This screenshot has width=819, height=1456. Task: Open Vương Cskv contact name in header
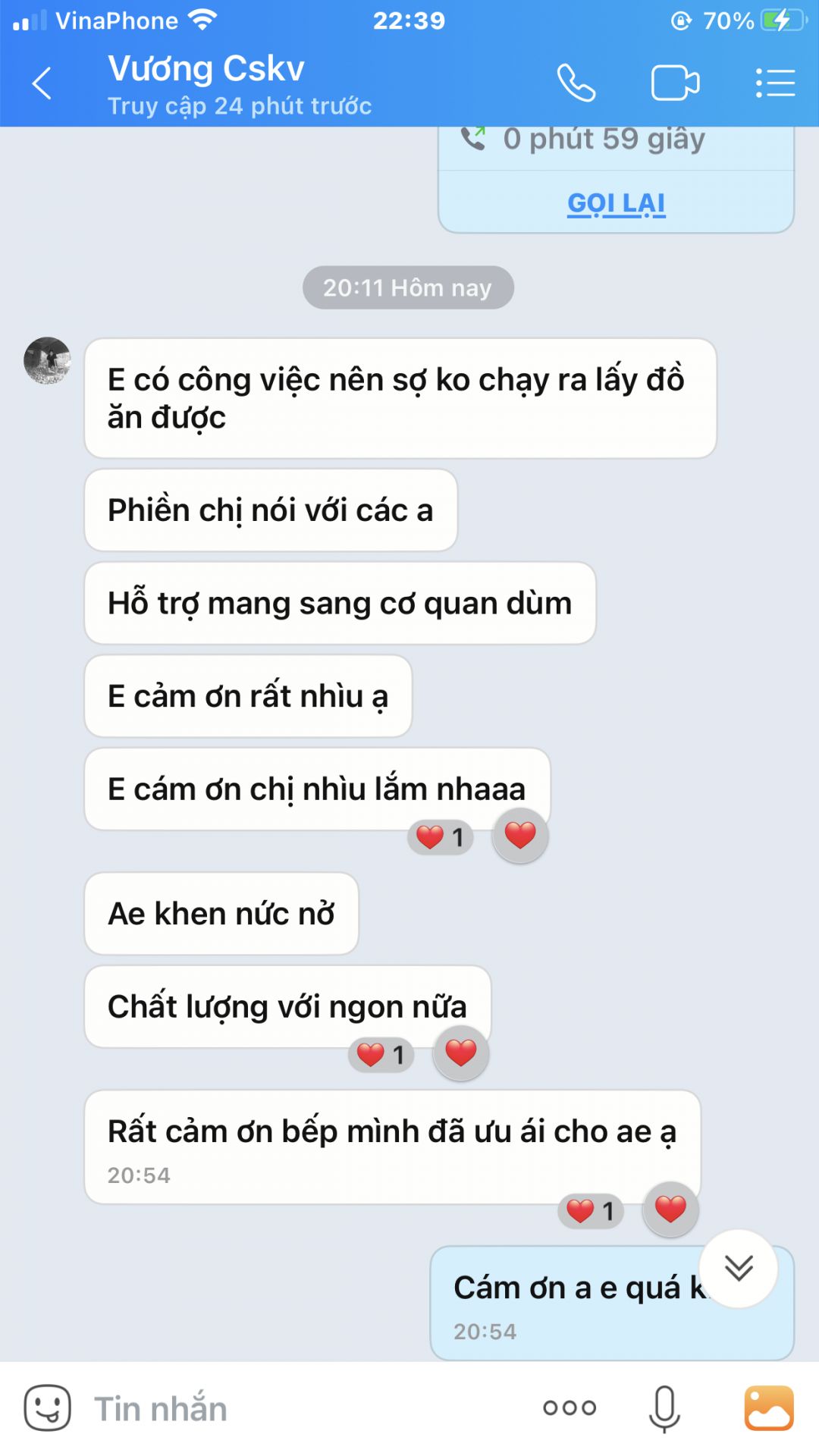206,69
